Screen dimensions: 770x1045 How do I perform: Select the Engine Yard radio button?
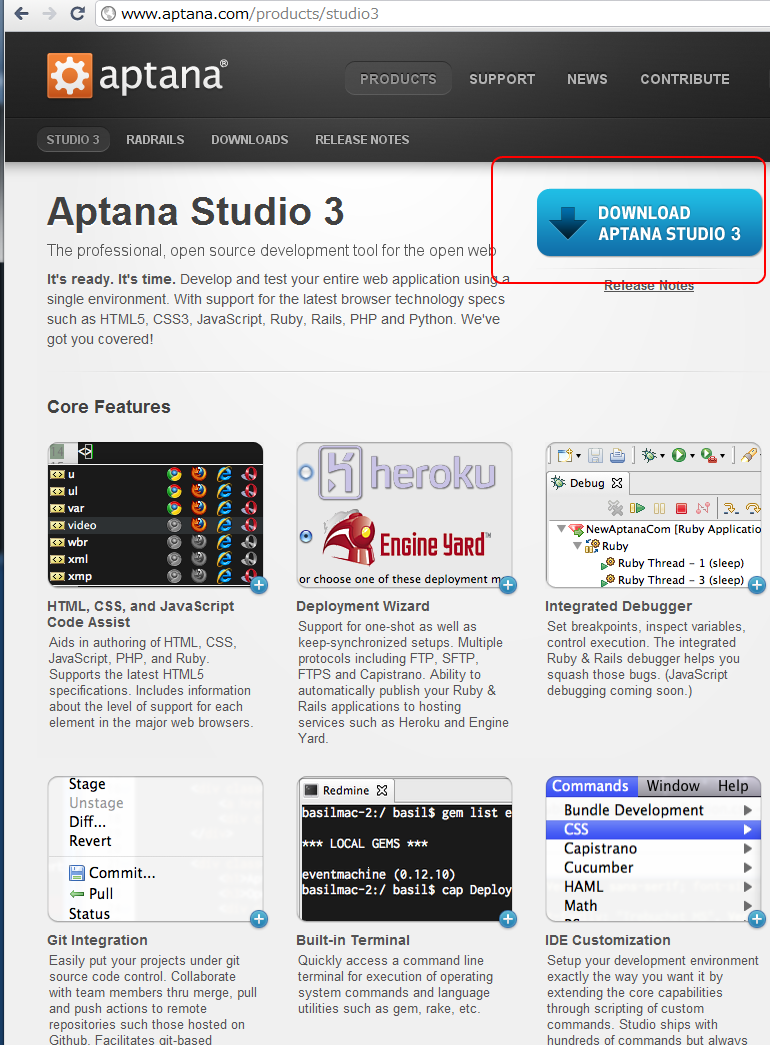tap(306, 536)
